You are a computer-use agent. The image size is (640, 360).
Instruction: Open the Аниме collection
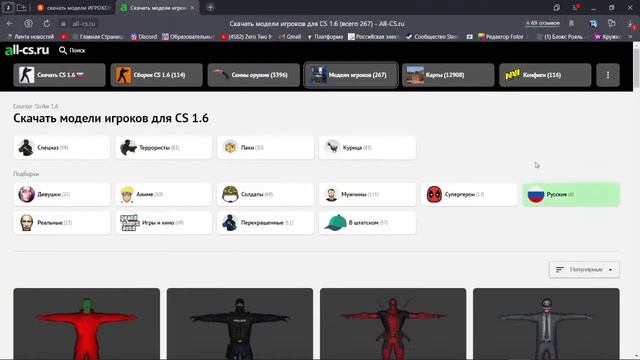point(164,194)
